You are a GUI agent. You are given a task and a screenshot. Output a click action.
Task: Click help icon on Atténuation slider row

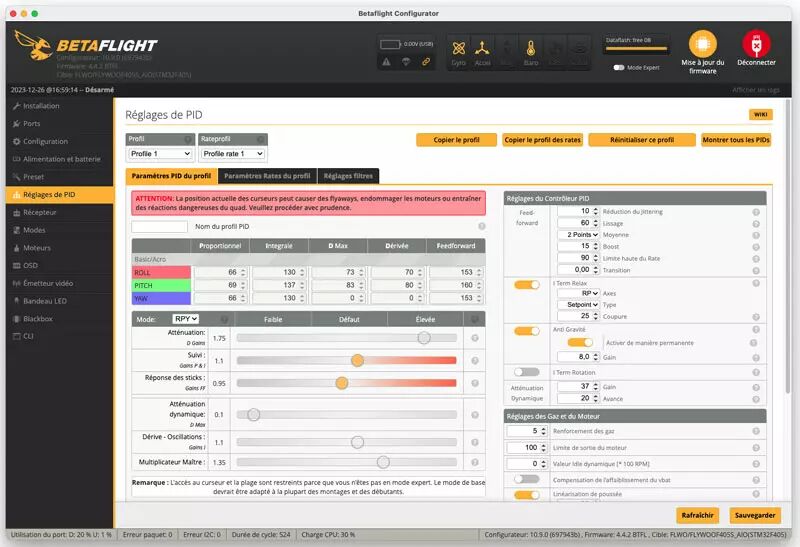(x=474, y=338)
